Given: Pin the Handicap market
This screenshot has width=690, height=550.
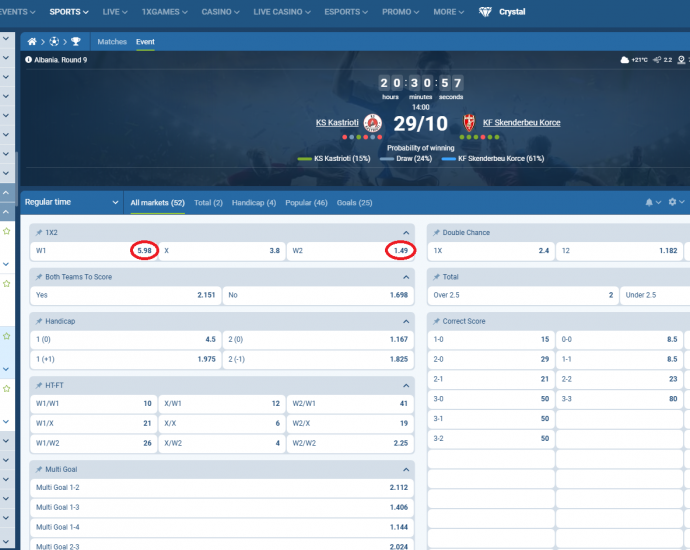Looking at the screenshot, I should 39,321.
